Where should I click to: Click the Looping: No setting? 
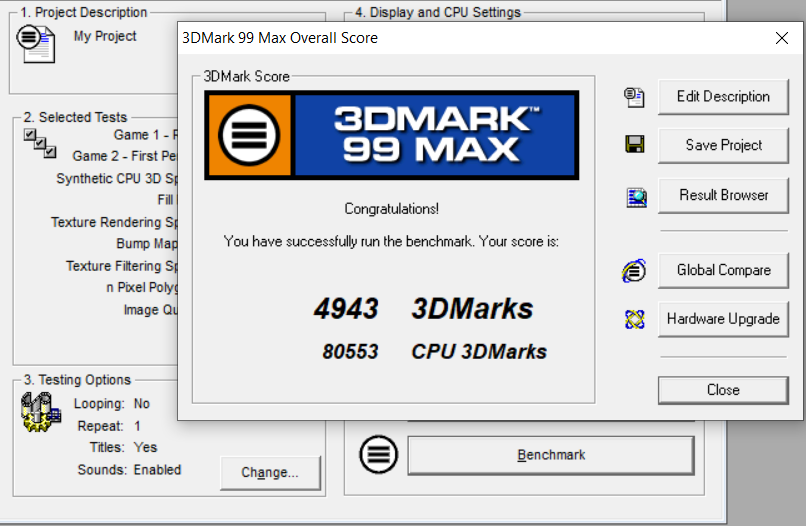click(x=112, y=404)
